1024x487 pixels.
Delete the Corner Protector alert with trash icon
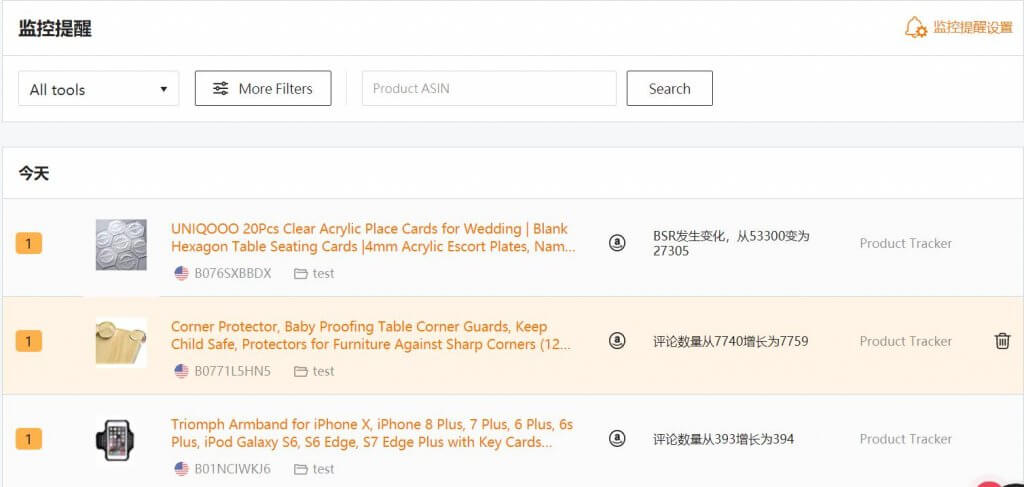click(1002, 341)
